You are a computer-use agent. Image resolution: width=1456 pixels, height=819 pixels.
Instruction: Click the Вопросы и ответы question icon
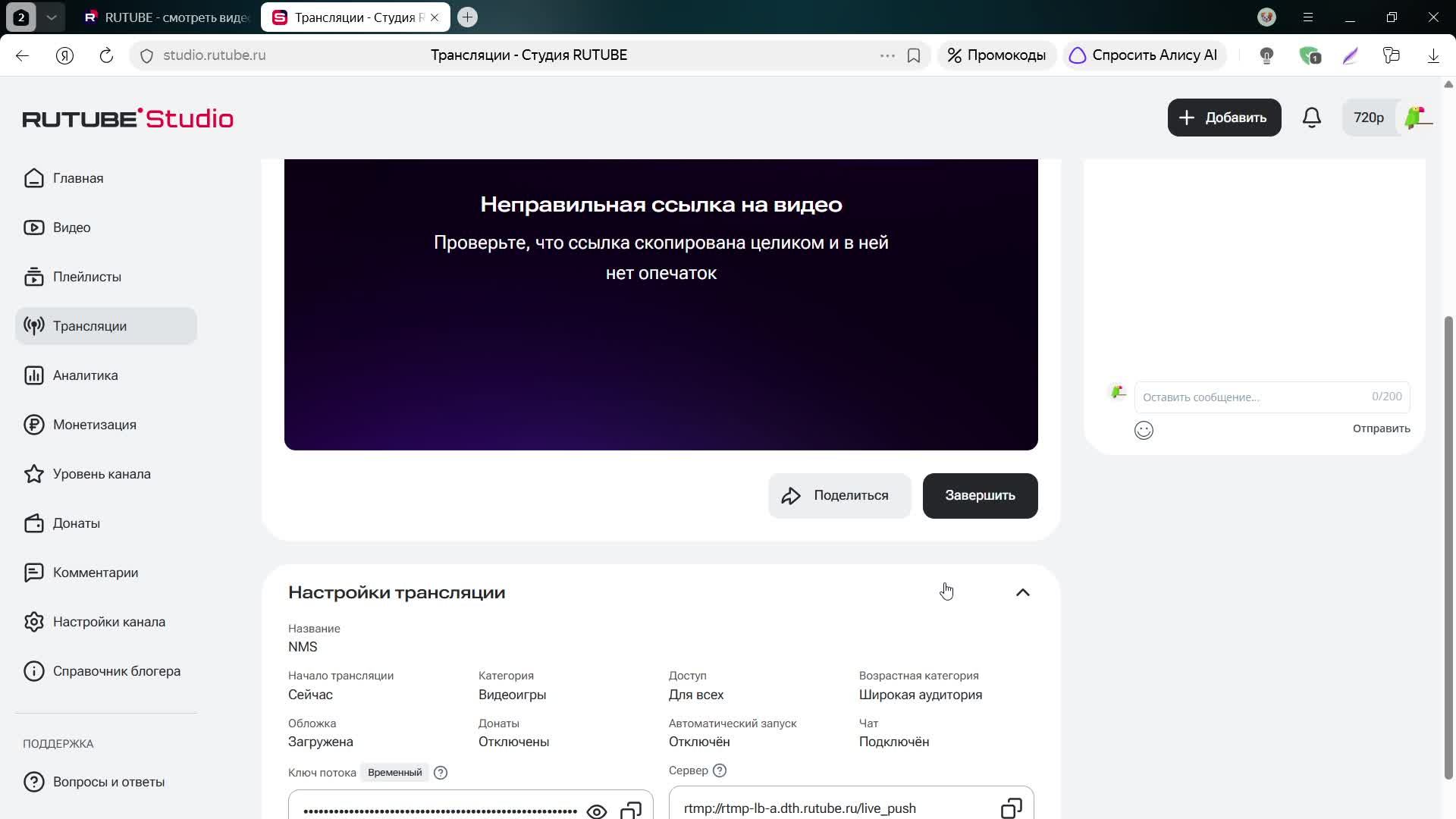coord(33,782)
